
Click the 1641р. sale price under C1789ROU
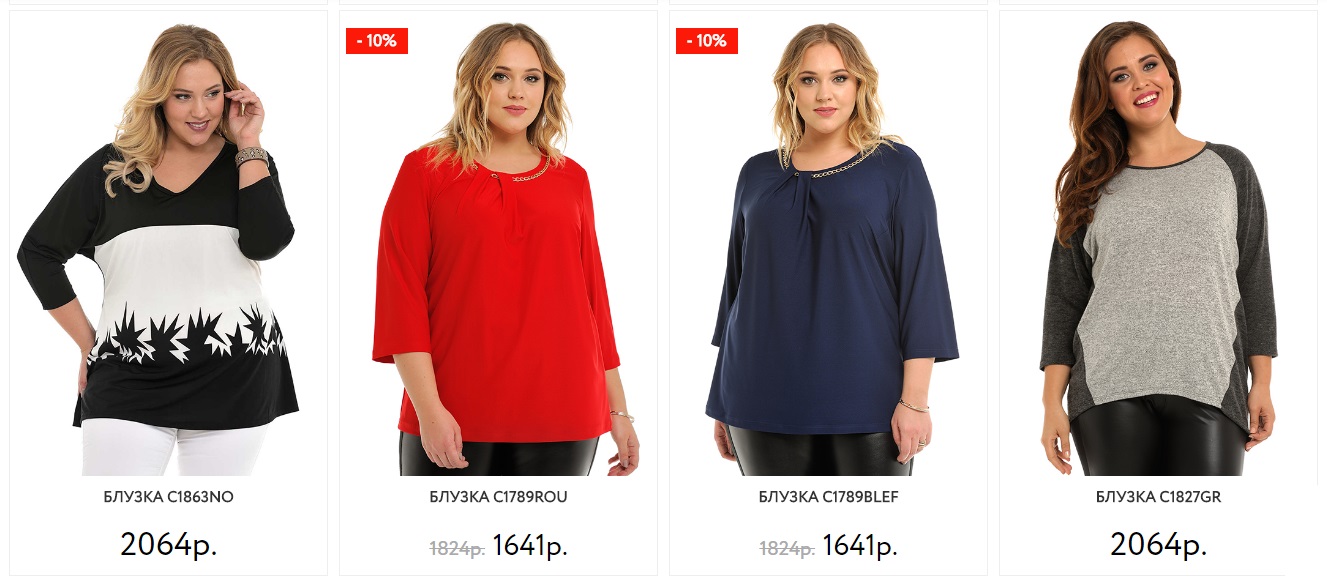click(x=530, y=546)
